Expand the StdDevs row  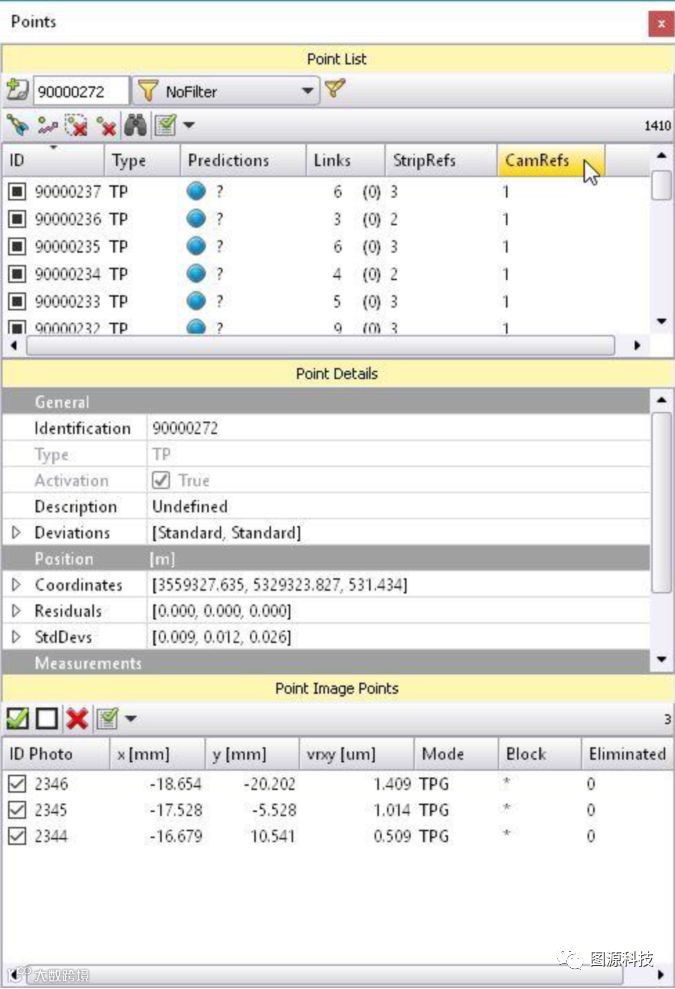tap(16, 636)
